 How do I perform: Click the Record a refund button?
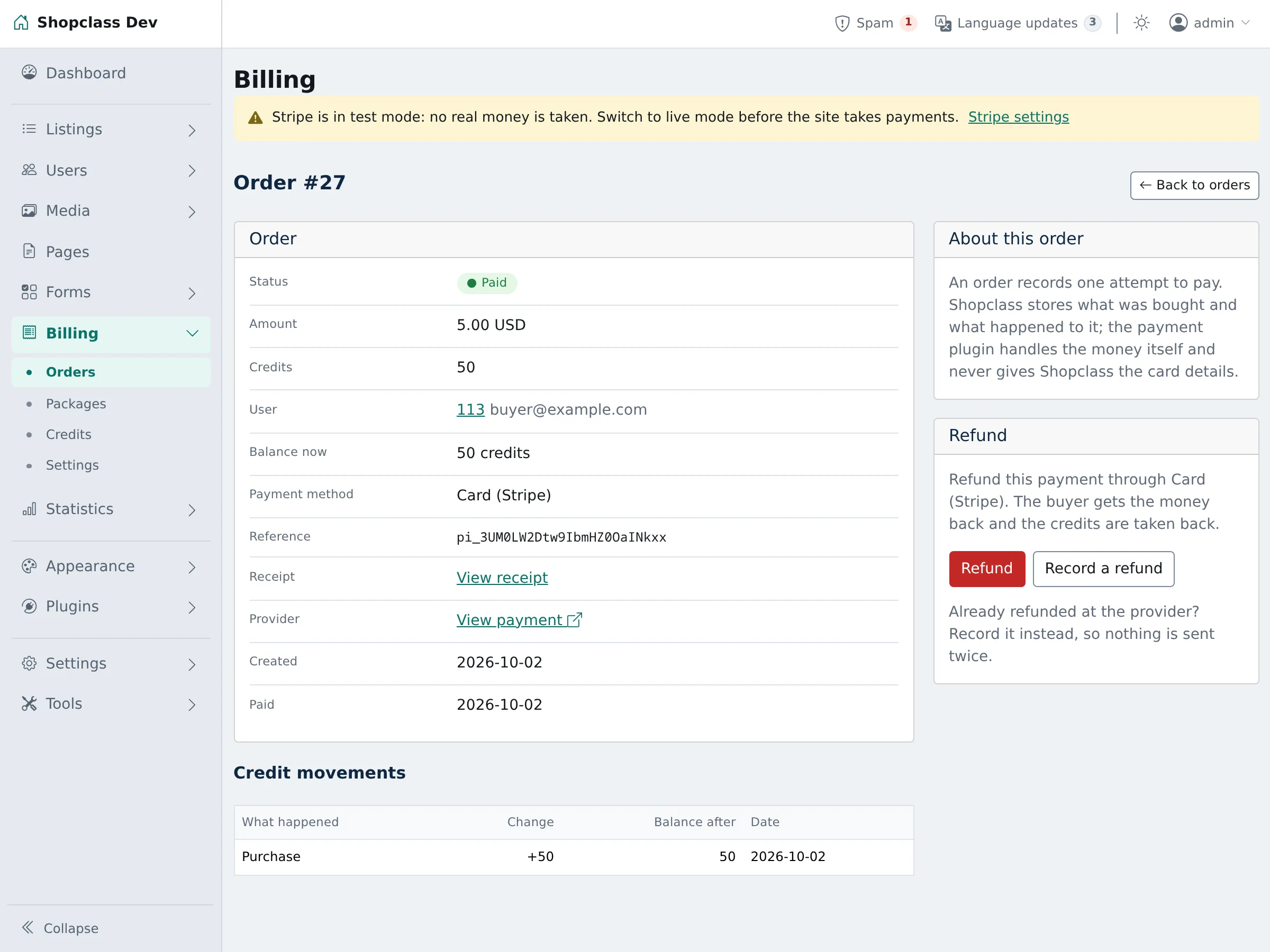(1103, 568)
